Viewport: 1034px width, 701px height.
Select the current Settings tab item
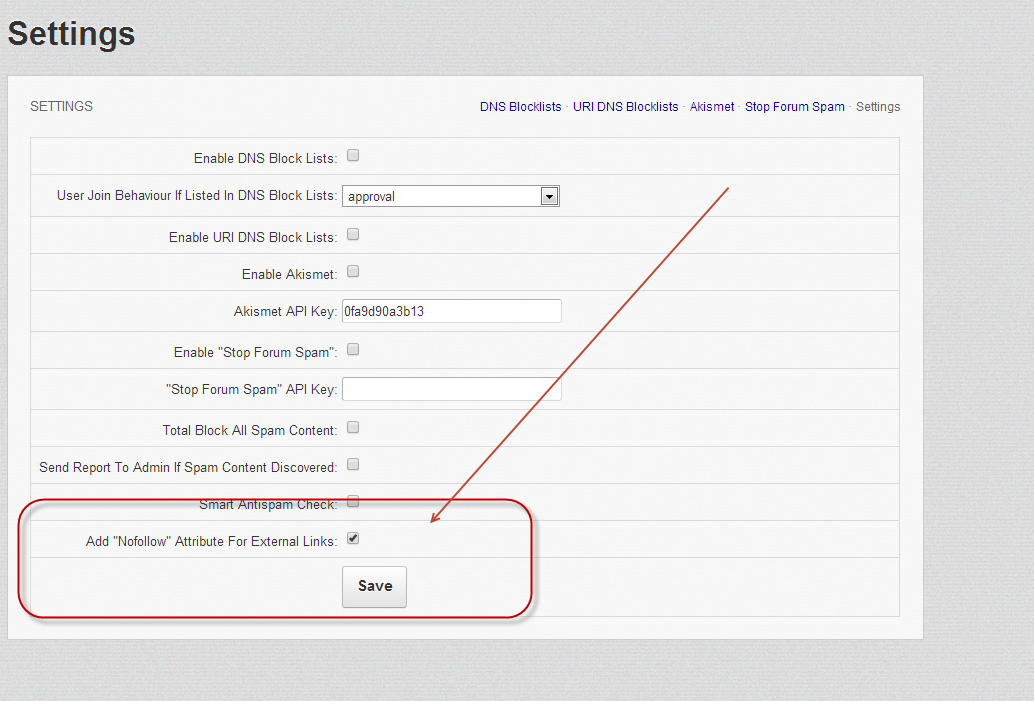click(877, 107)
